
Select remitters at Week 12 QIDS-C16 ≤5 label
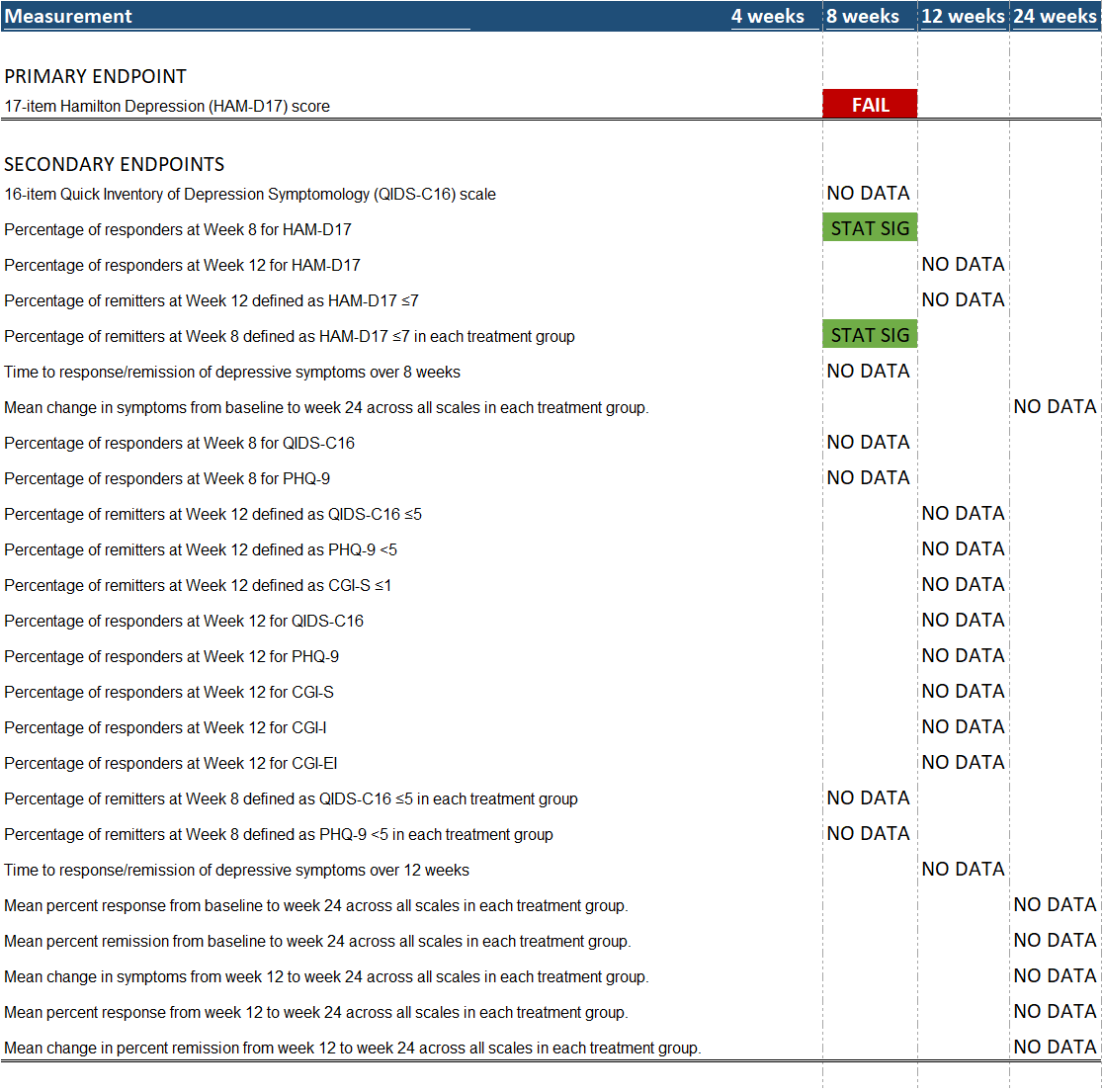coord(213,515)
